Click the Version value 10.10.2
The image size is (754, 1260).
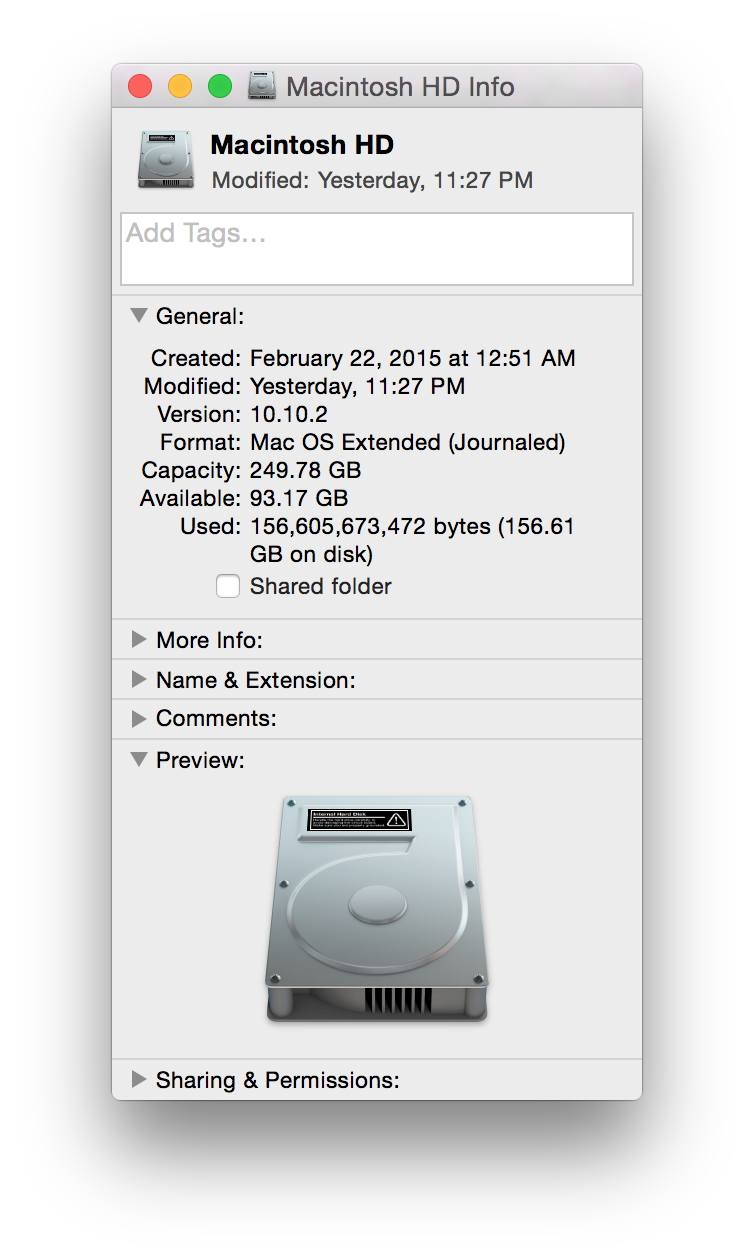(x=289, y=414)
